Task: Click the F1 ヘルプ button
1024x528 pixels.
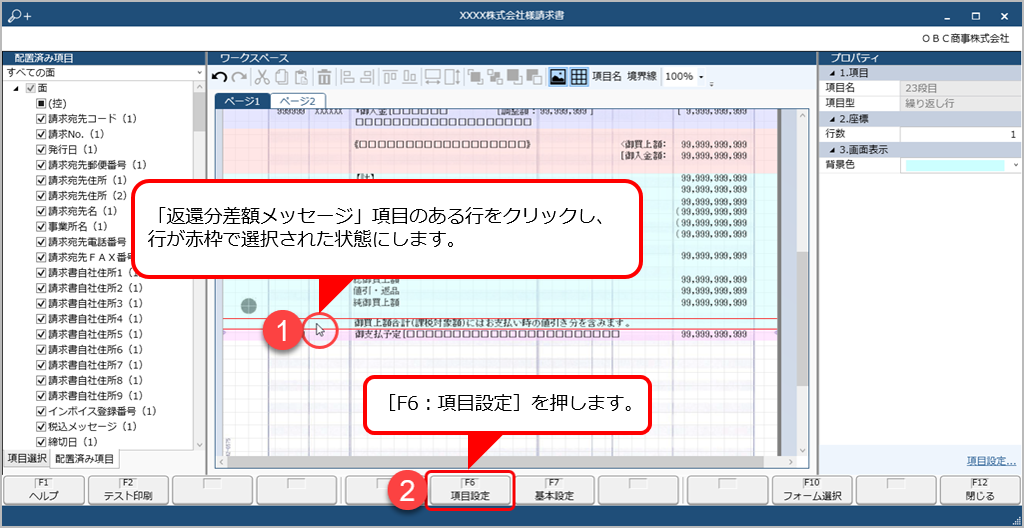Action: pos(44,490)
